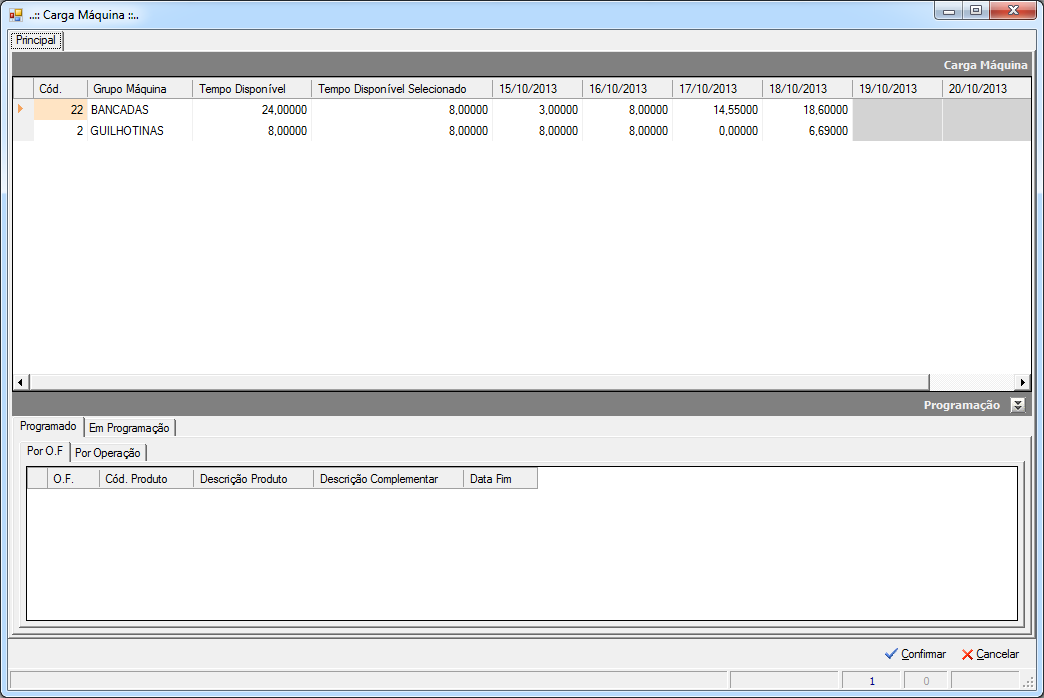
Task: Click the 3,00000 cell in BANCADAS row
Action: (537, 109)
